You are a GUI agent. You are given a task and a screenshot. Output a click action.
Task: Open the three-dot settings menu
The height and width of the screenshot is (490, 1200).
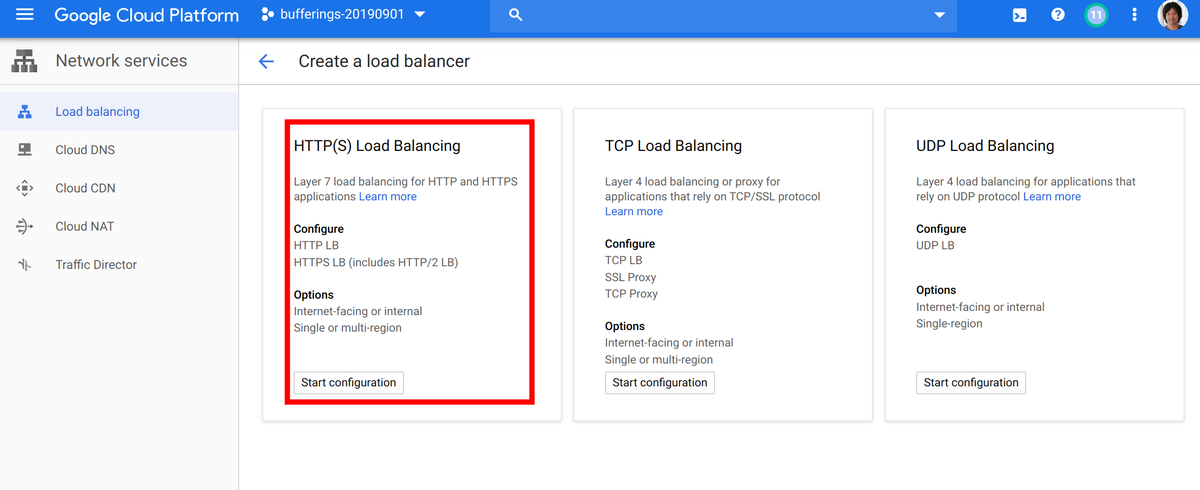(1134, 15)
